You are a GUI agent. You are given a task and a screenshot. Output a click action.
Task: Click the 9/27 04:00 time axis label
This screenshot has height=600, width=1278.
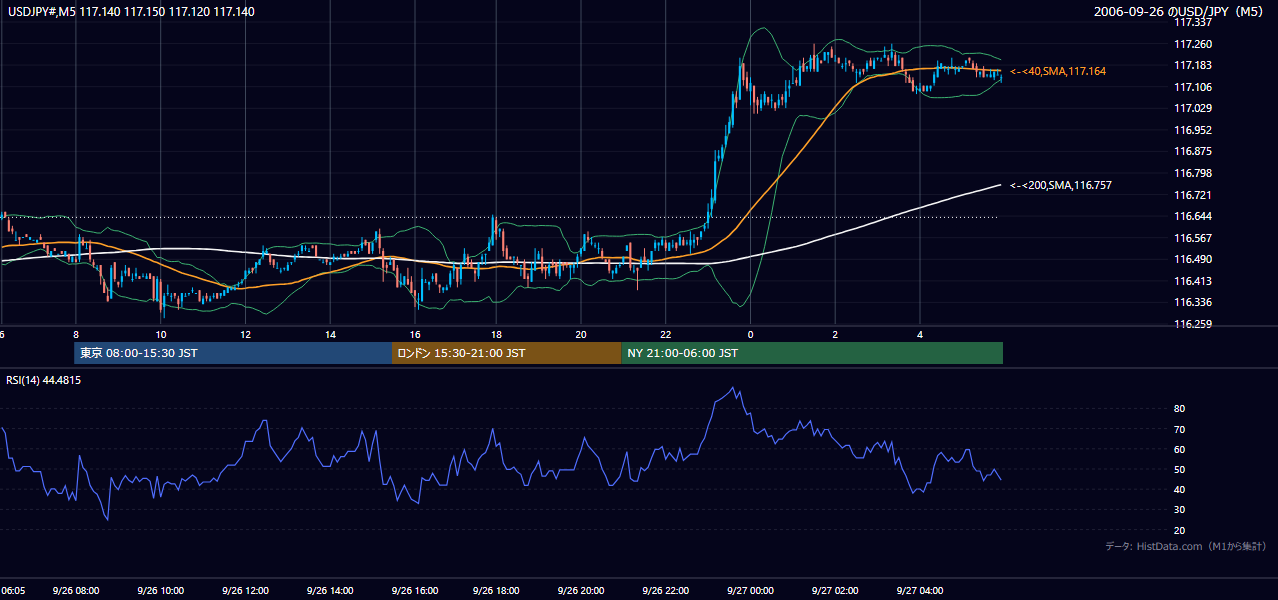(x=920, y=591)
